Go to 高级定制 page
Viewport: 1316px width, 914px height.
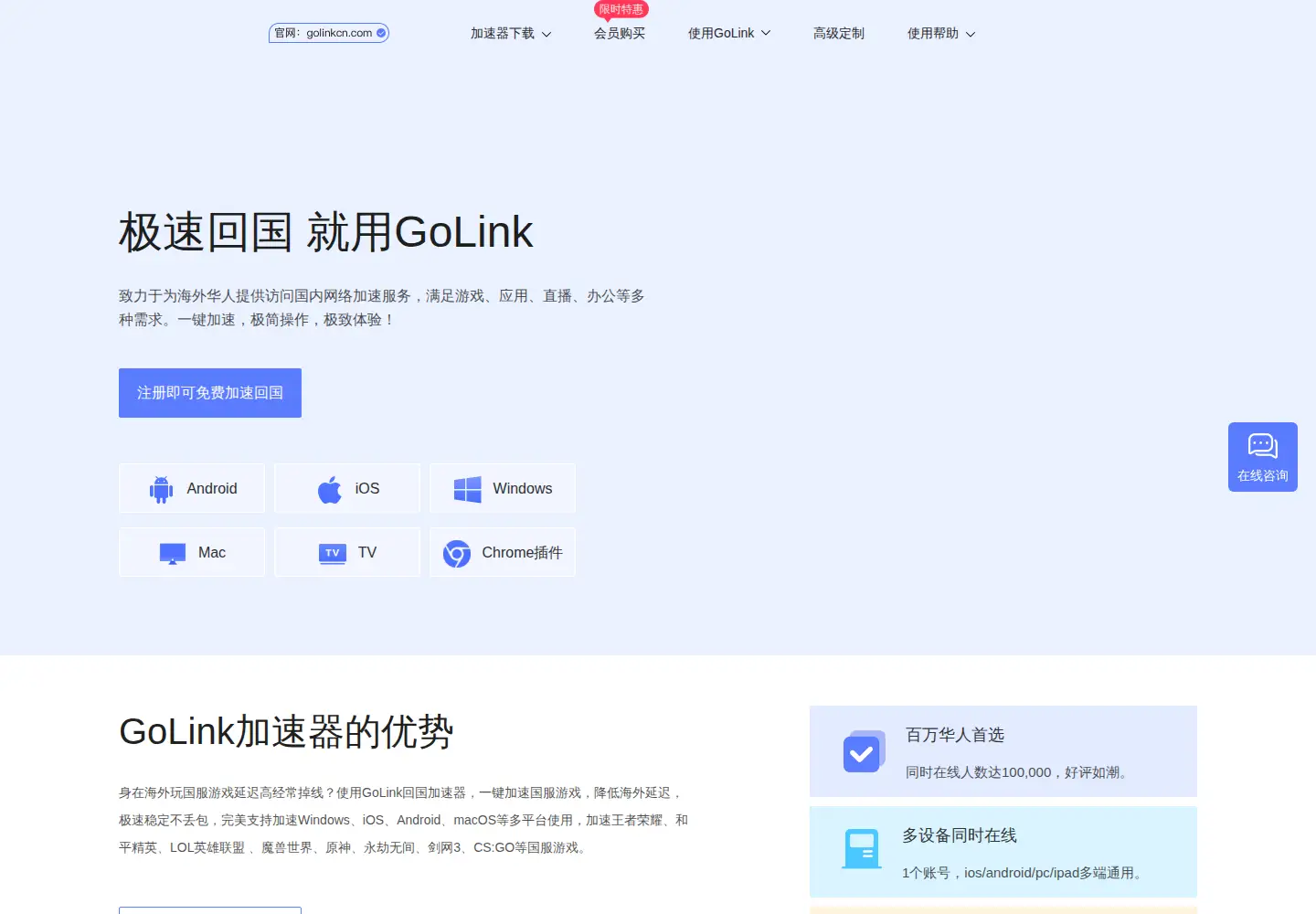[x=839, y=33]
